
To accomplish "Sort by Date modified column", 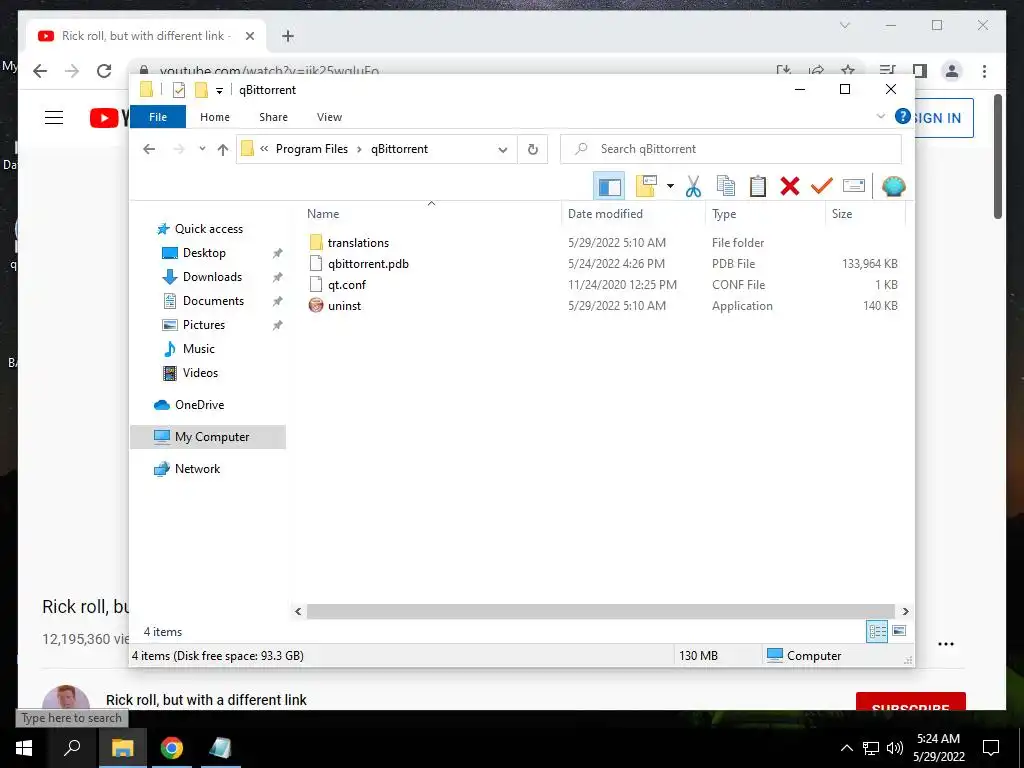I will tap(605, 214).
